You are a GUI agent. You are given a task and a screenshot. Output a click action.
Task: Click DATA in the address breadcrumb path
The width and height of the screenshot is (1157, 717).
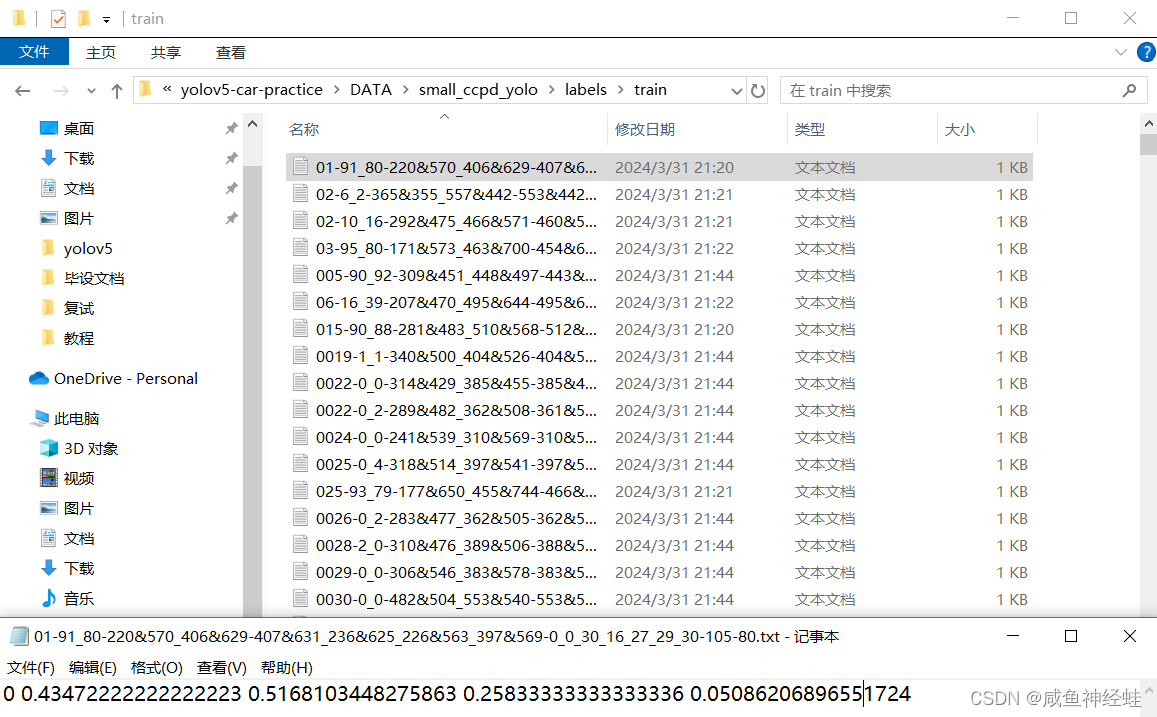pyautogui.click(x=371, y=89)
